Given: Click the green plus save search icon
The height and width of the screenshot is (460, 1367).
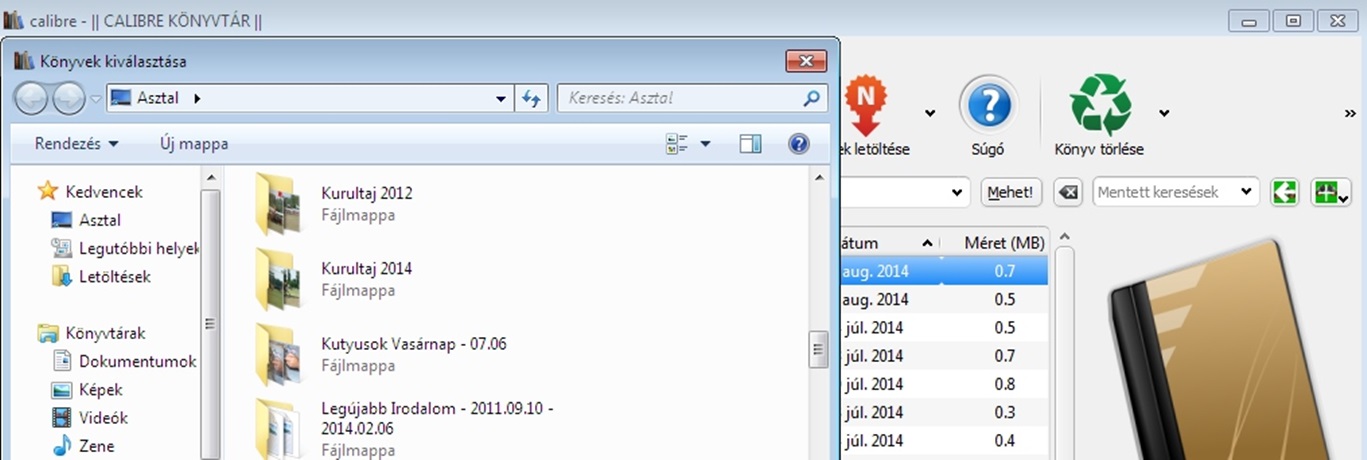Looking at the screenshot, I should click(1331, 192).
